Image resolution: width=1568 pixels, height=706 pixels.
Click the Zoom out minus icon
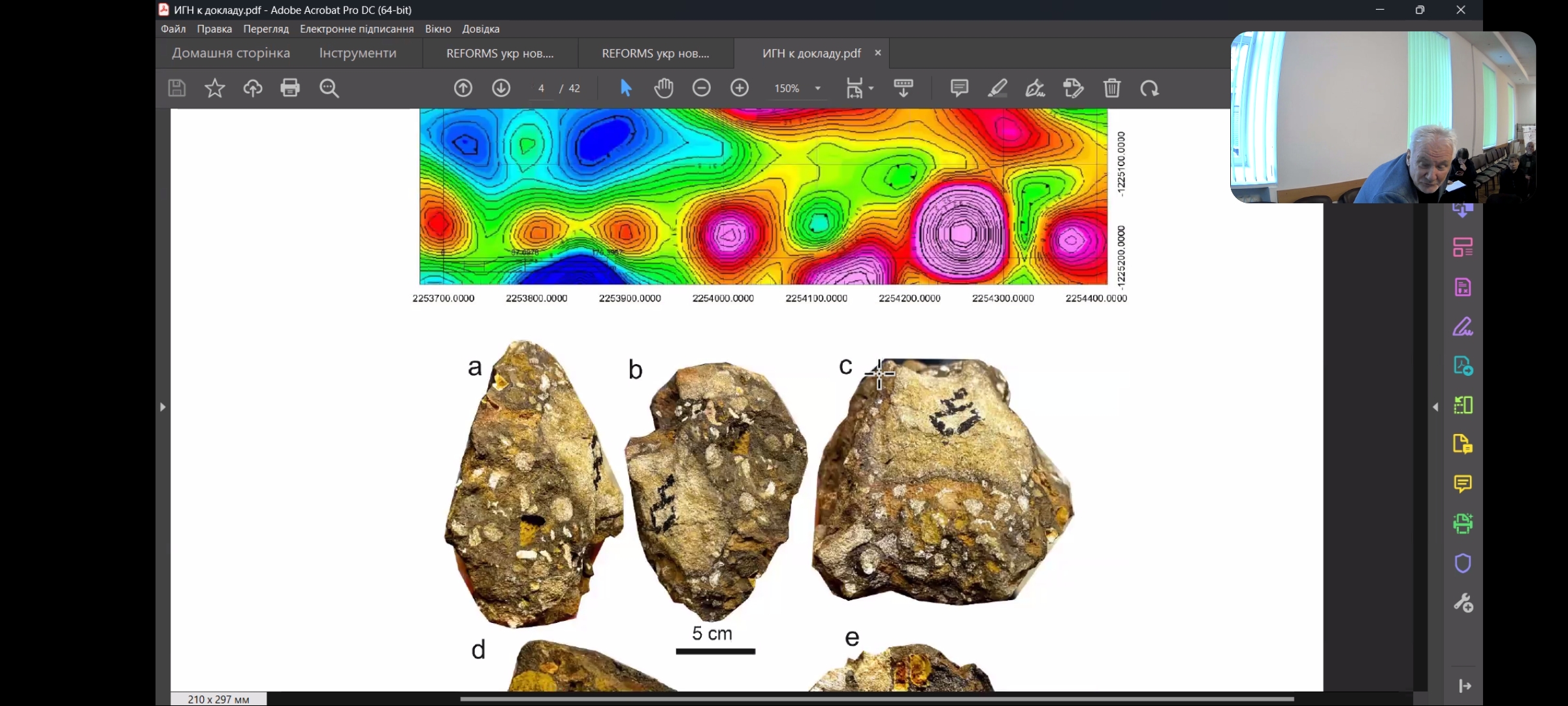(702, 88)
